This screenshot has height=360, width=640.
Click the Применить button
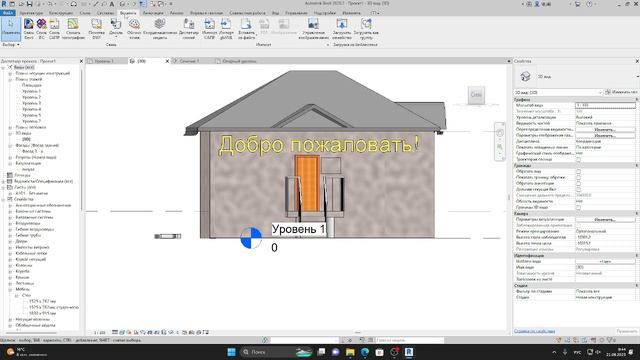point(627,331)
